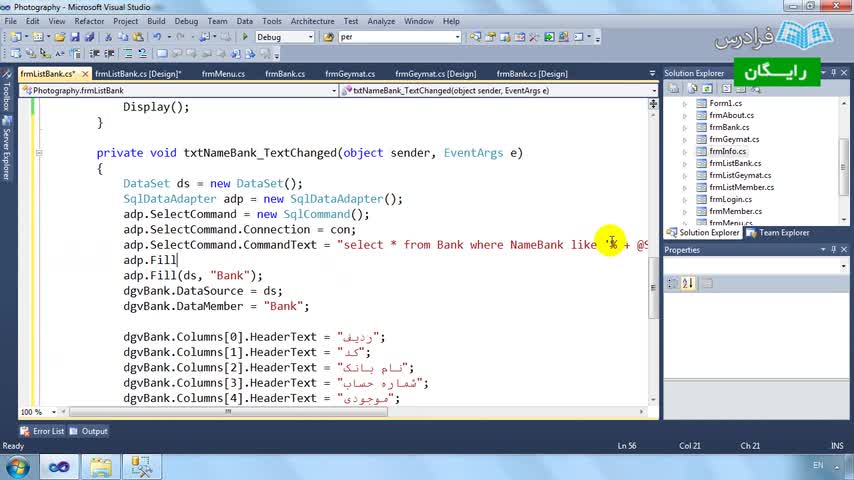
Task: Expand the Form1.cs tree node
Action: point(685,104)
